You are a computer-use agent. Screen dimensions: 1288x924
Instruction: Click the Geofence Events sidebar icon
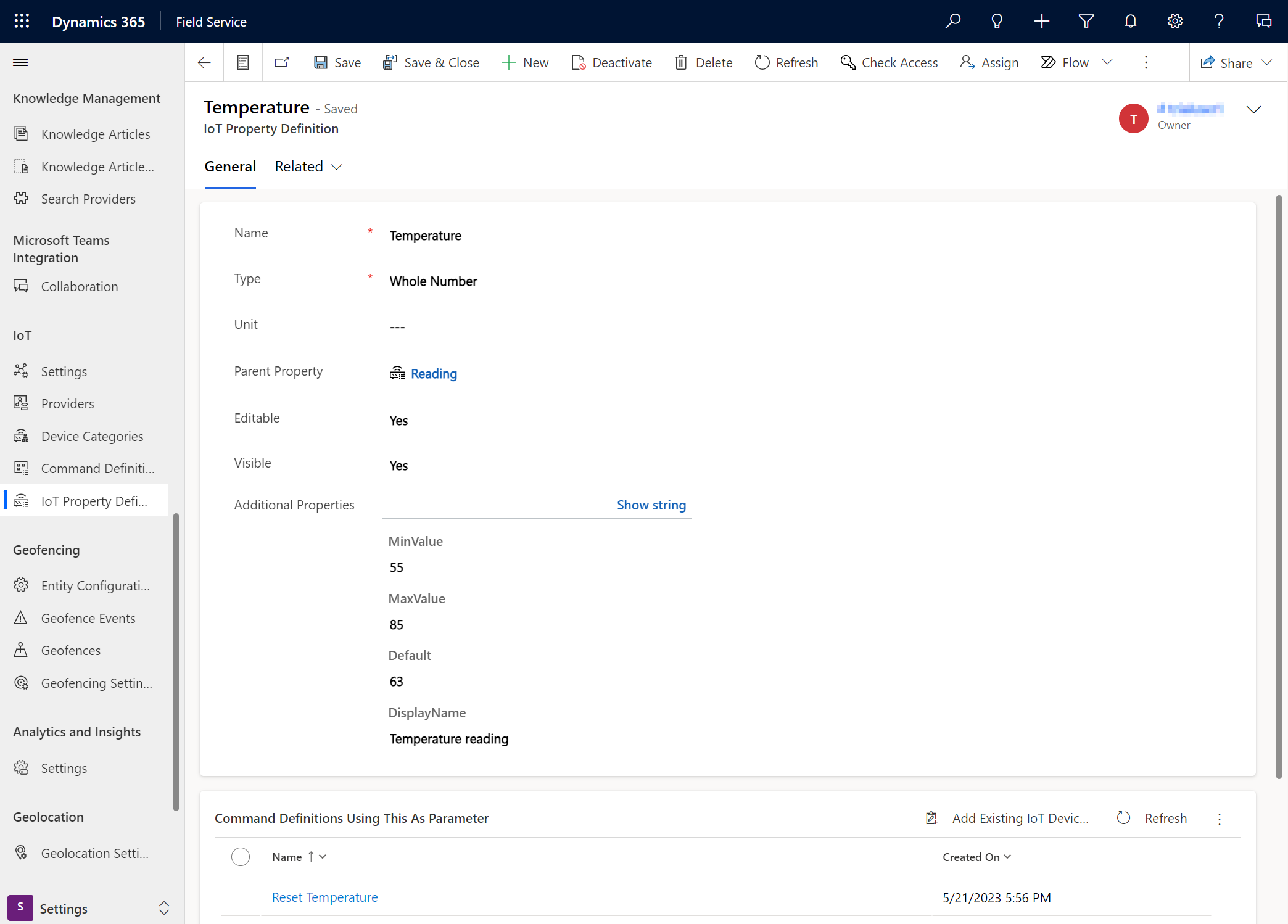pos(21,617)
